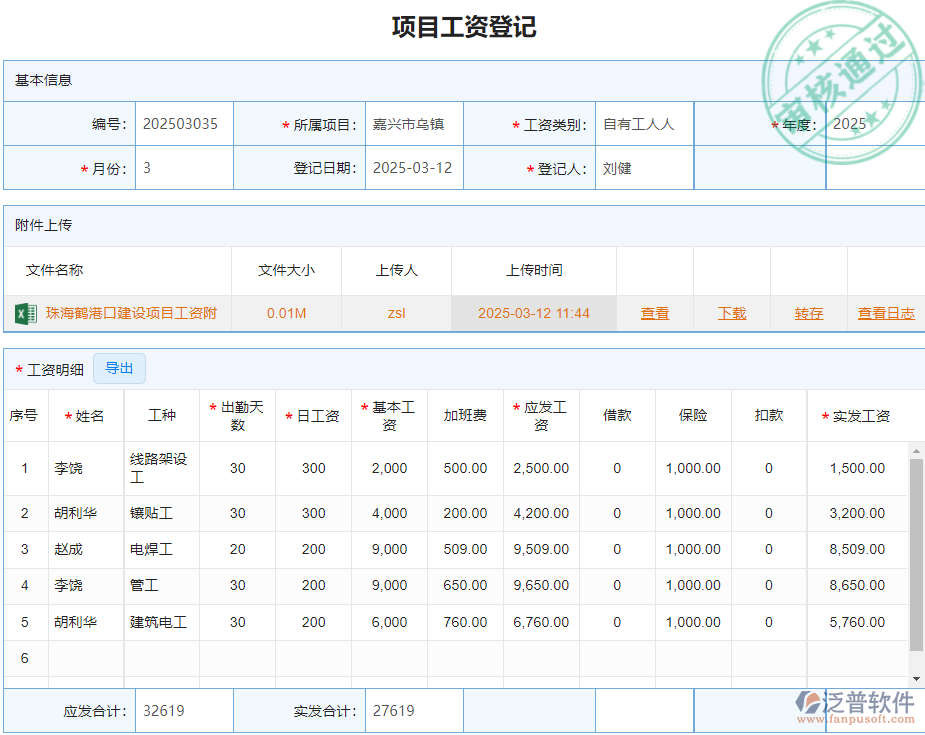The image size is (925, 735).
Task: Click 转存 for the wage attachment
Action: coord(807,313)
